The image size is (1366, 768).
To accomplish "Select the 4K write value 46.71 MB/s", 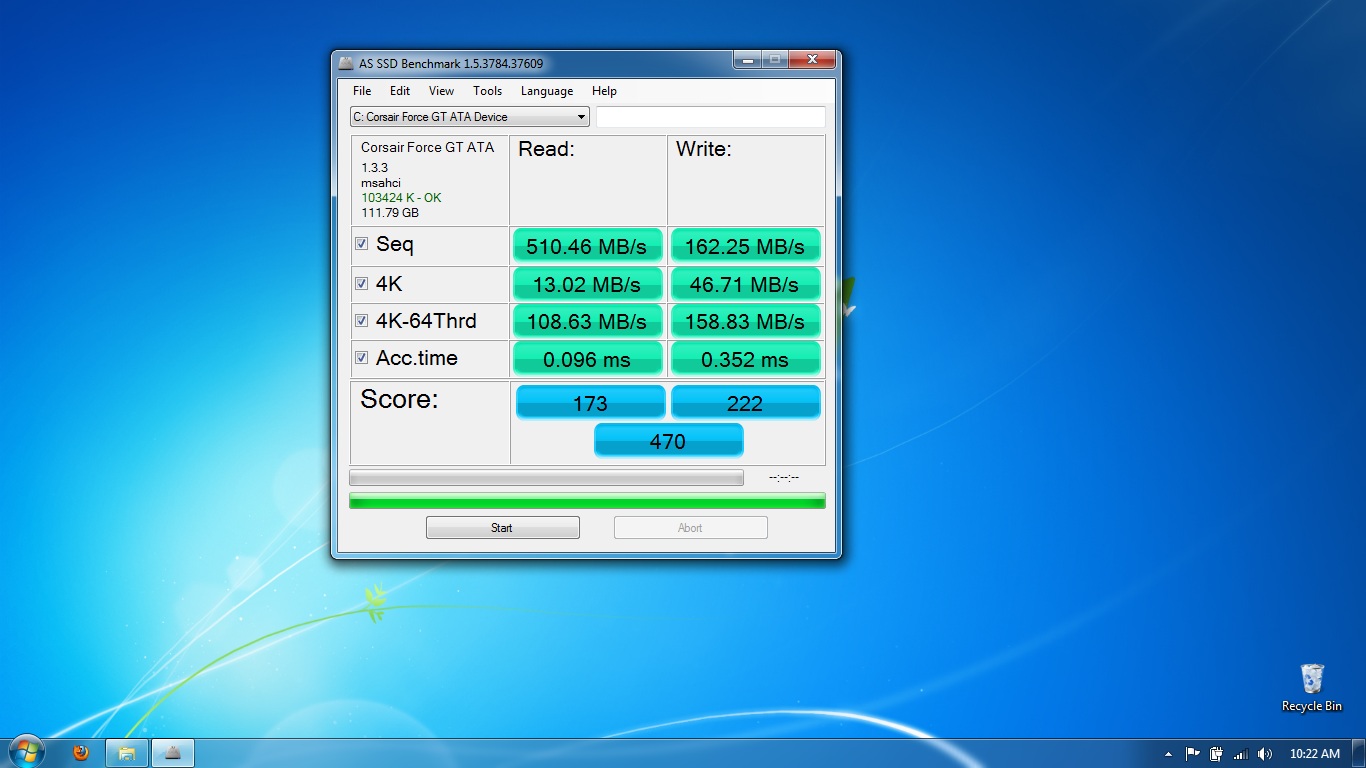I will point(745,284).
